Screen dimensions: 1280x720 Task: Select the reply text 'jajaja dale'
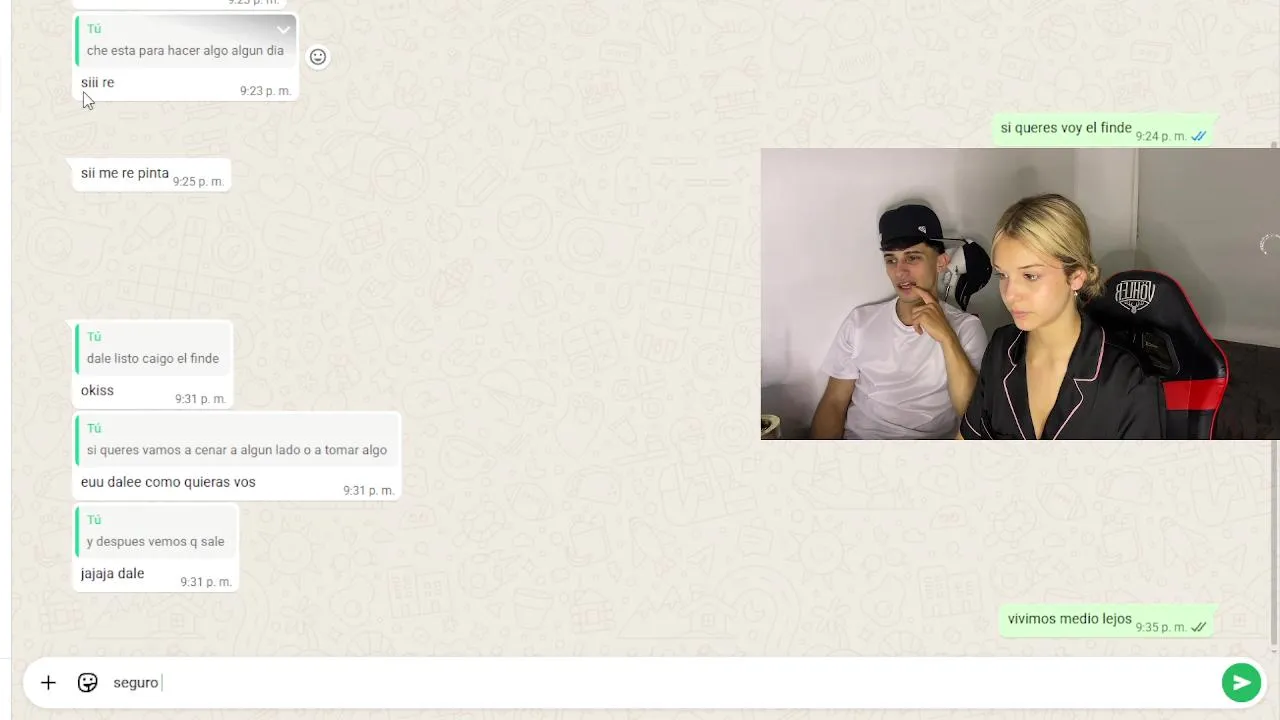112,573
